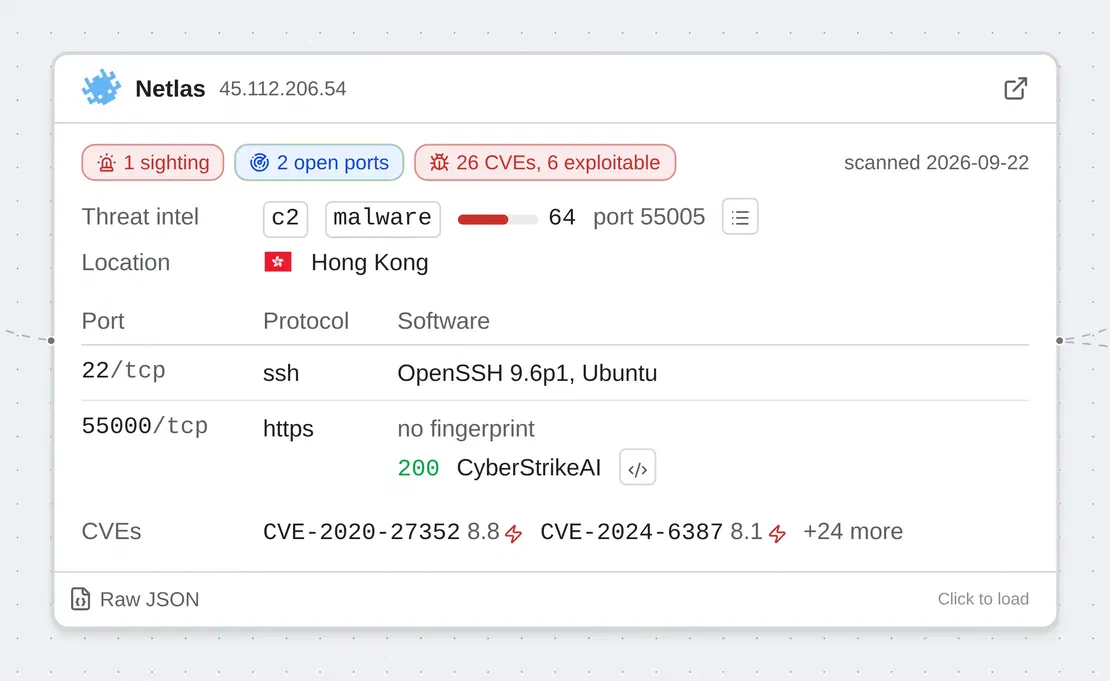Click the '26 CVEs, 6 exploitable' badge

545,162
